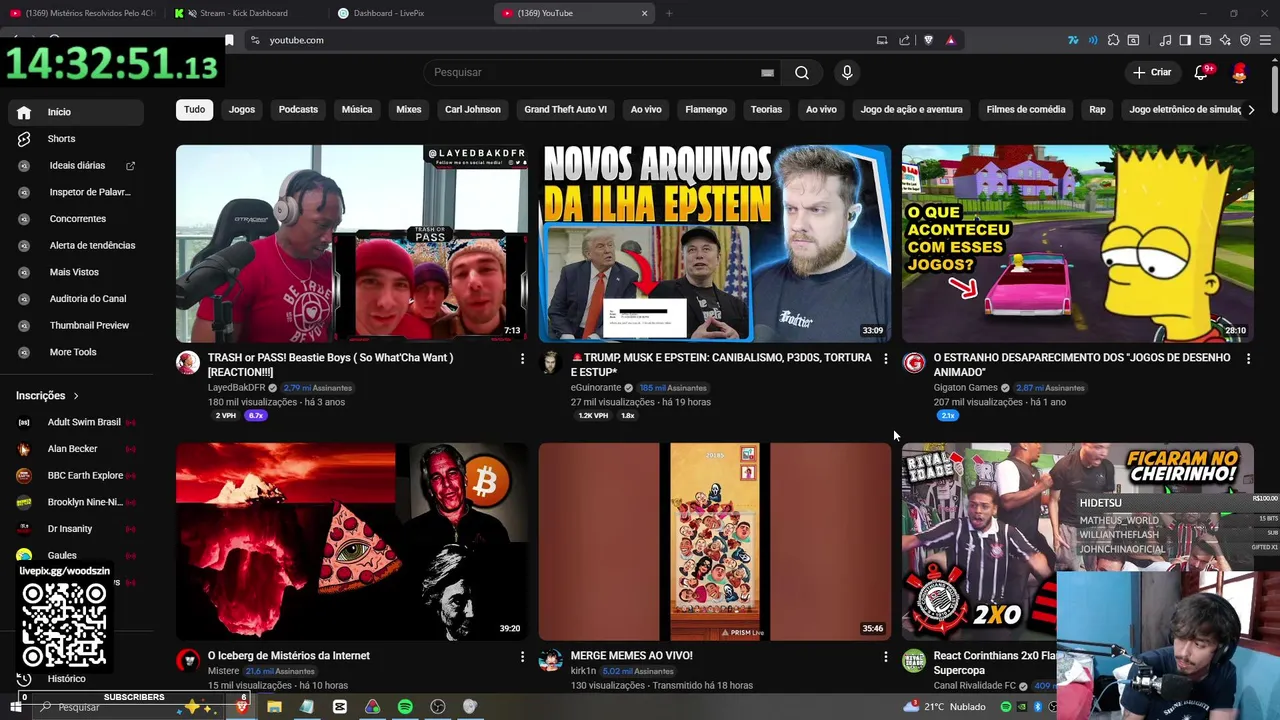This screenshot has width=1280, height=720.
Task: Open Brave playlist music note icon
Action: tap(1165, 40)
